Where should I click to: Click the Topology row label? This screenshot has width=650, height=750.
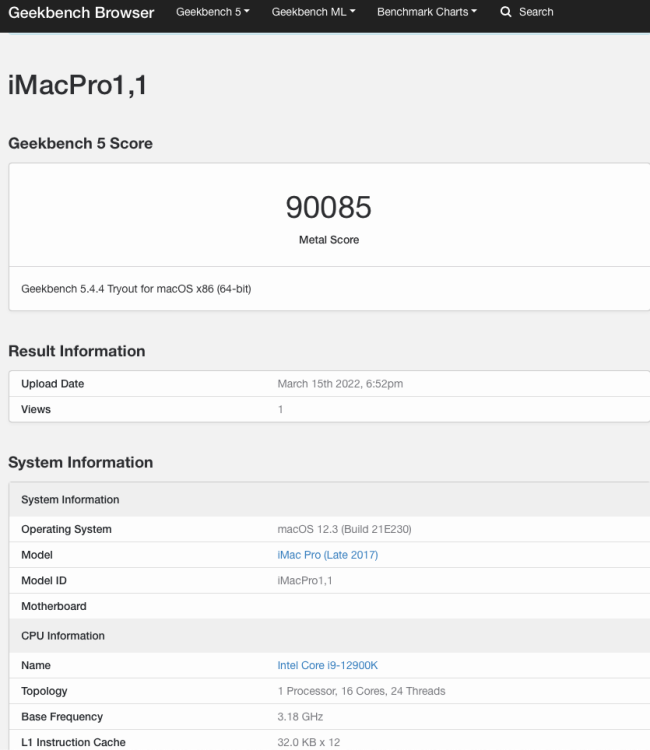click(x=44, y=691)
